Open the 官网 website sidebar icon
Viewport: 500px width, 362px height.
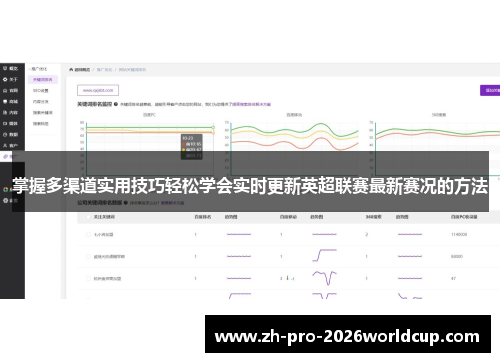(5, 90)
